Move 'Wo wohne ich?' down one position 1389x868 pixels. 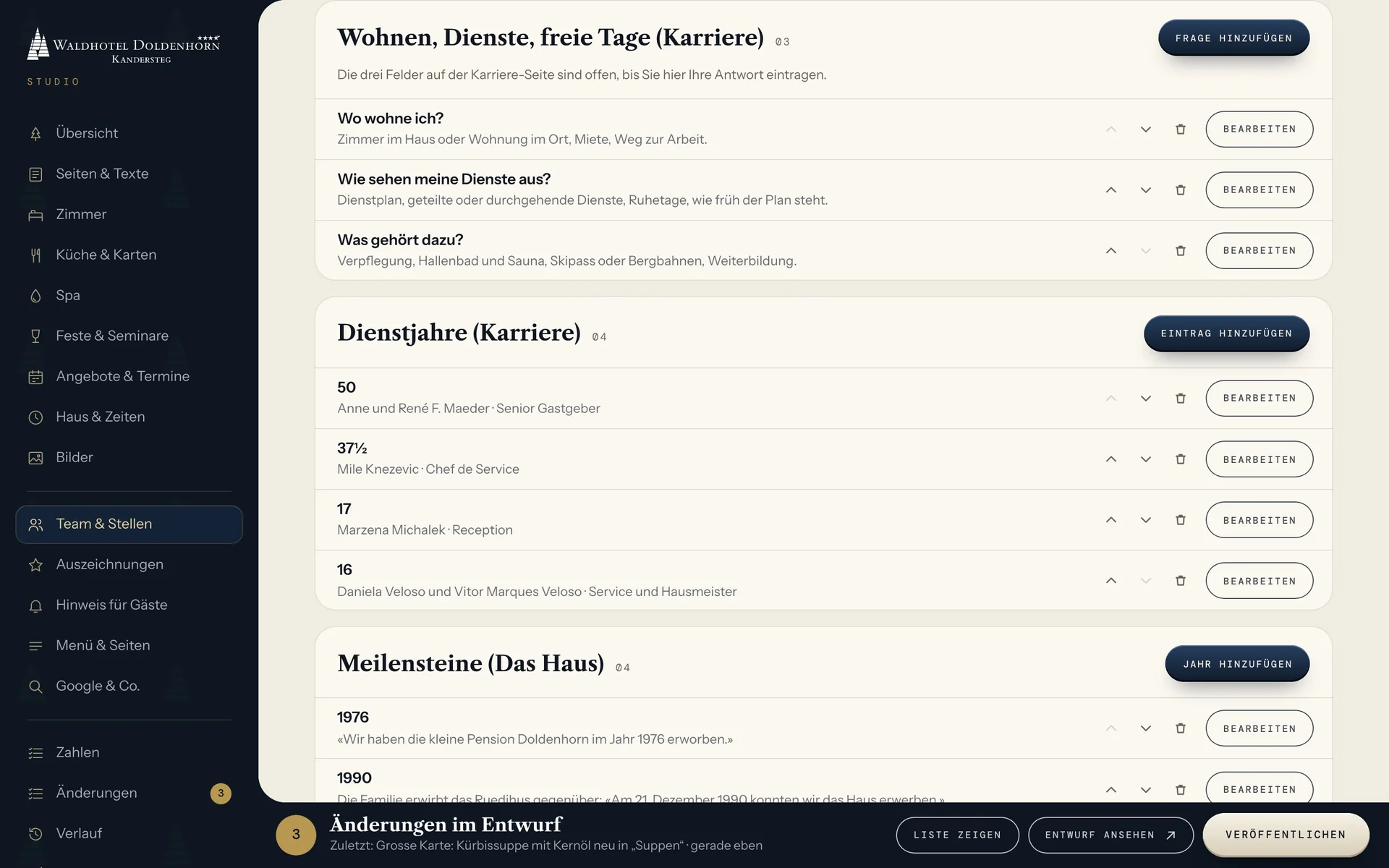pos(1146,129)
